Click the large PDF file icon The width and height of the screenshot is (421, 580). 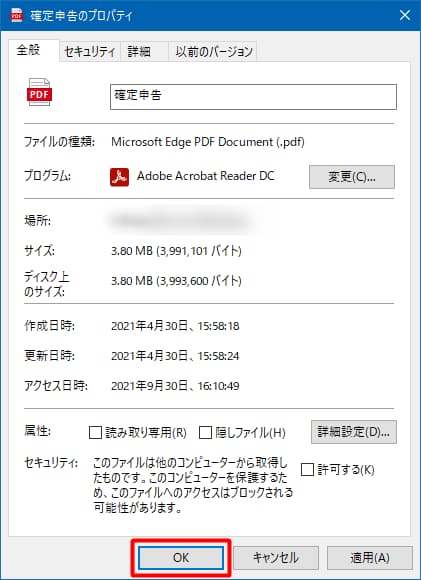tap(39, 92)
